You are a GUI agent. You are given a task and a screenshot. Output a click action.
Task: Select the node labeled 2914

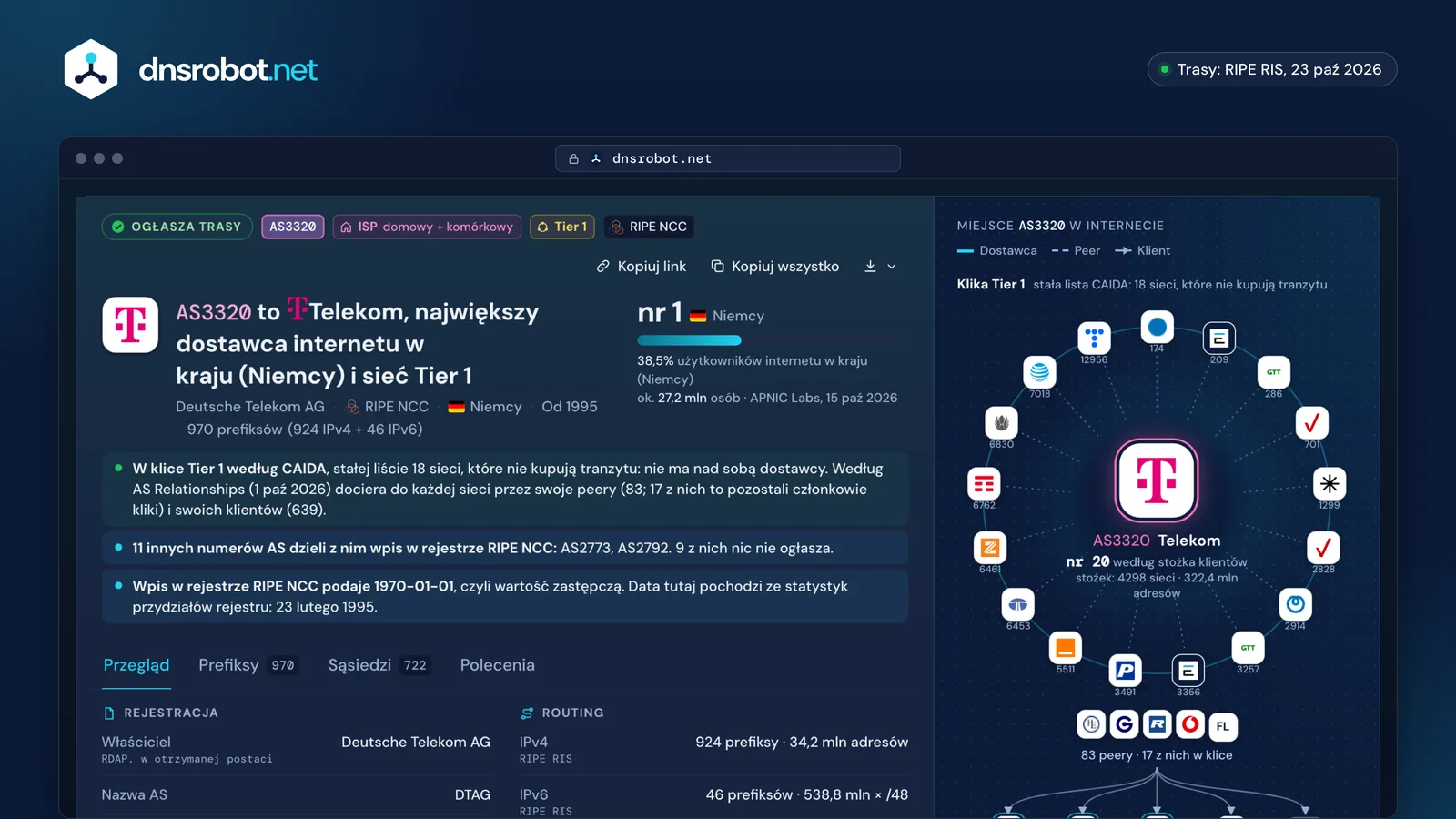coord(1295,604)
